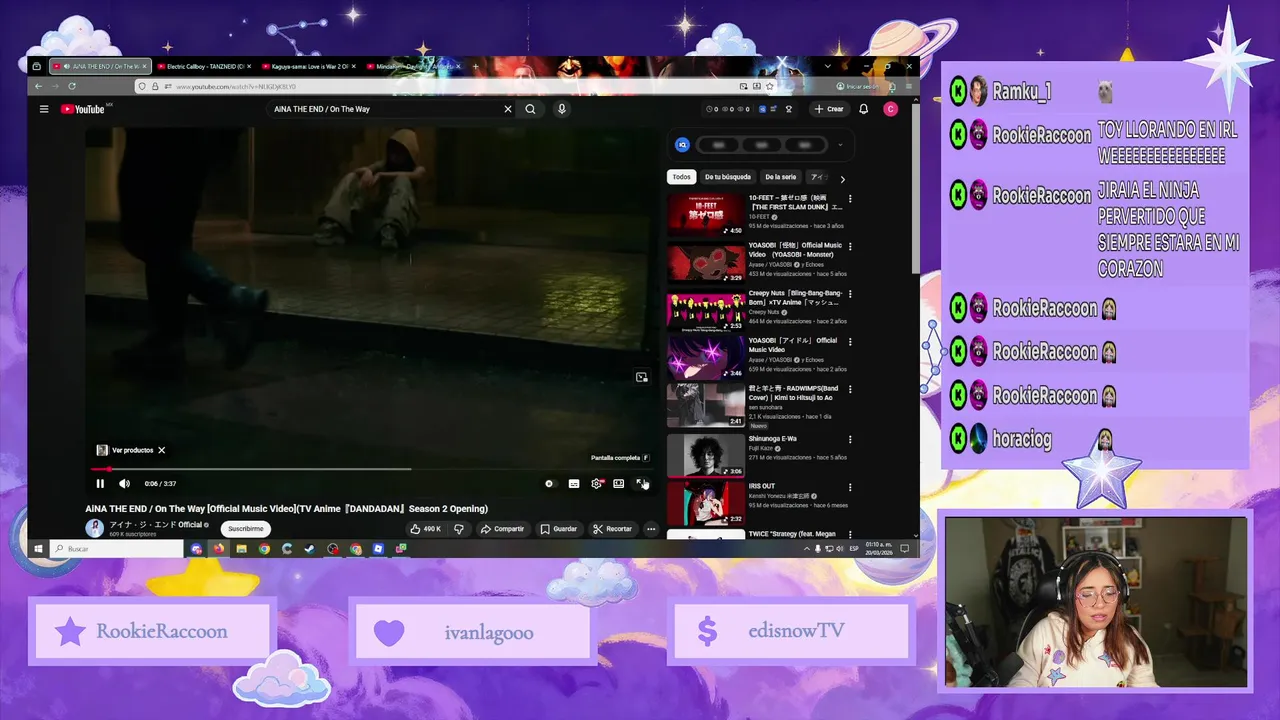Open options menu for YOASOBI アイドル video
This screenshot has width=1280, height=720.
pyautogui.click(x=850, y=342)
